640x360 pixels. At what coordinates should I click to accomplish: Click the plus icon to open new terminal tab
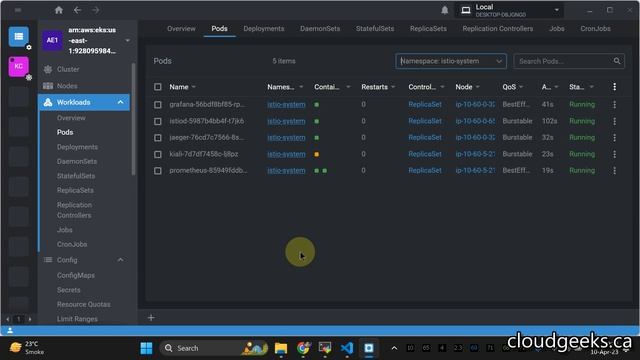click(151, 318)
